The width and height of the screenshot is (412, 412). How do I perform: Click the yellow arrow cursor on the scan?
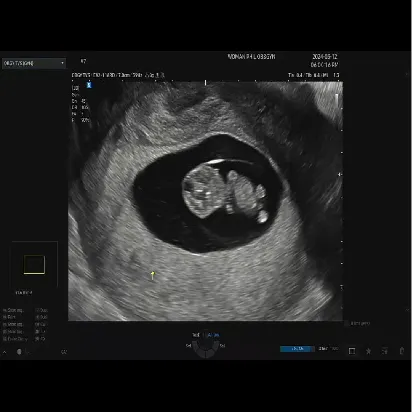click(x=153, y=275)
